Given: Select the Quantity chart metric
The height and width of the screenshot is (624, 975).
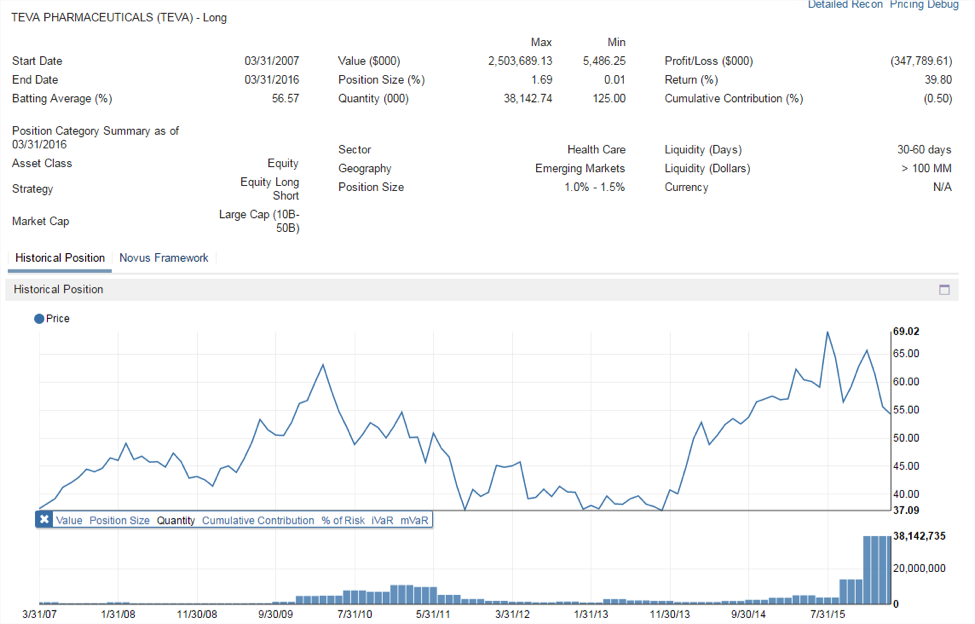Looking at the screenshot, I should pos(176,521).
